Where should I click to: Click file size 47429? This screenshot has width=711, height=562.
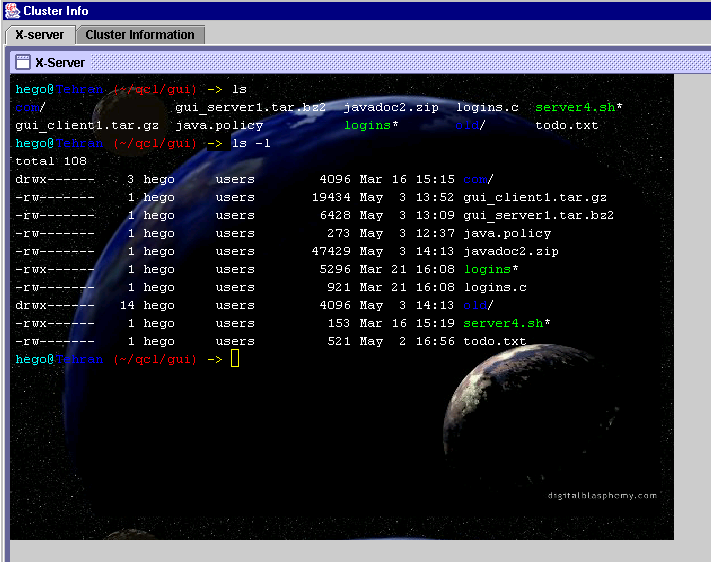(331, 251)
